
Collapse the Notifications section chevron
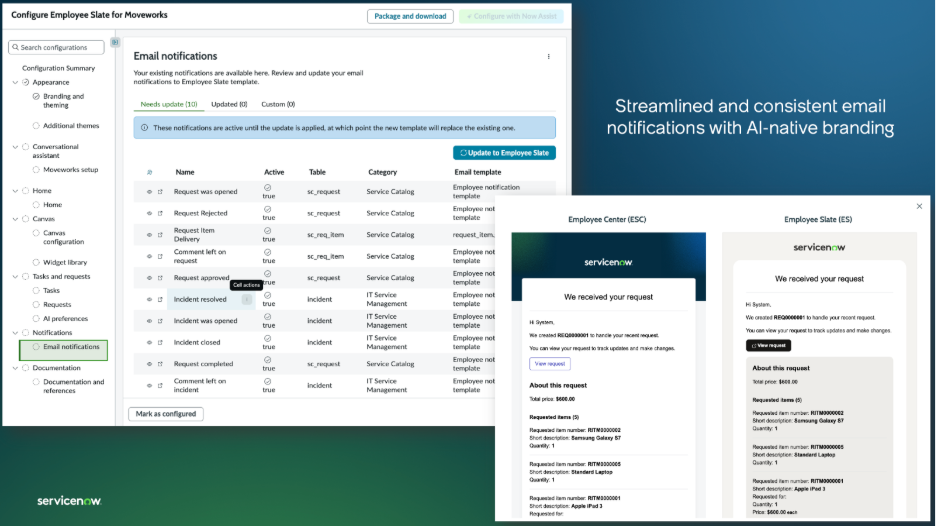point(16,333)
